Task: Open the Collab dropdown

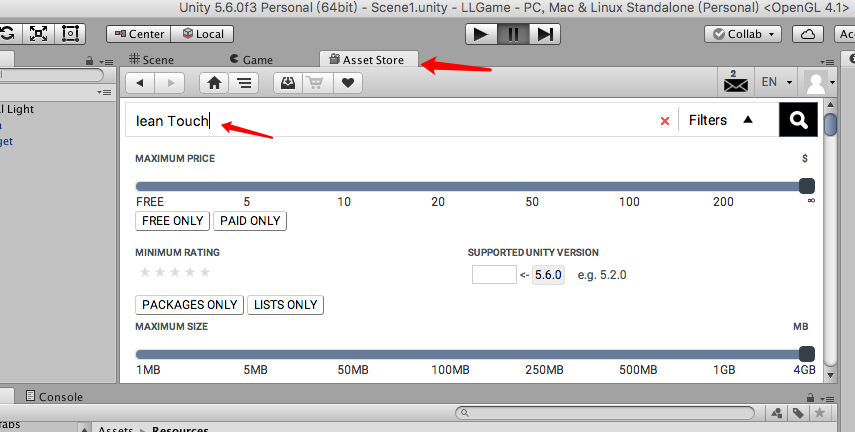Action: tap(743, 34)
